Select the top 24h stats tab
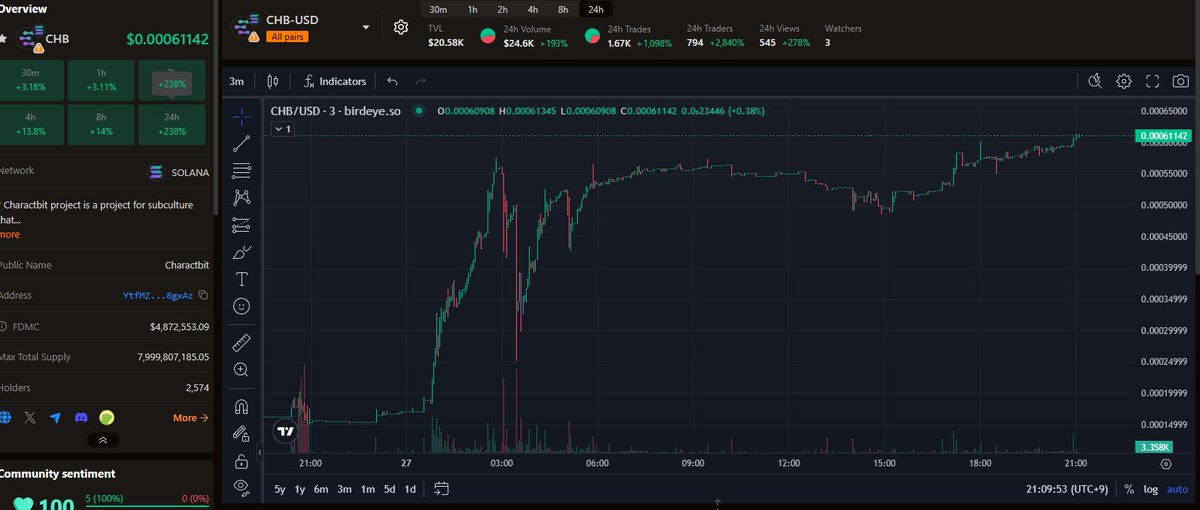1200x510 pixels. coord(596,9)
